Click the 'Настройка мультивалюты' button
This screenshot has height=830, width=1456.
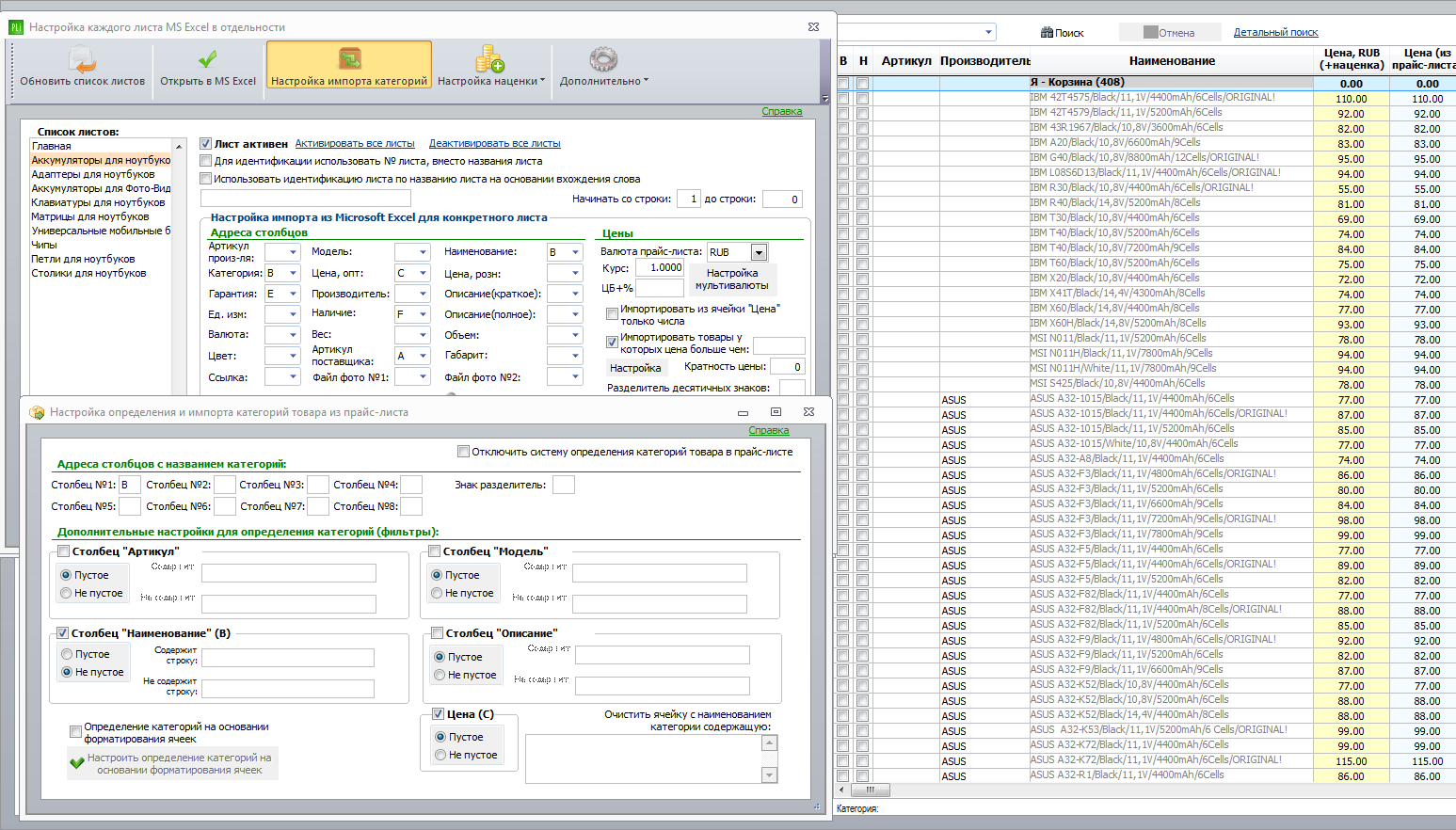click(731, 279)
